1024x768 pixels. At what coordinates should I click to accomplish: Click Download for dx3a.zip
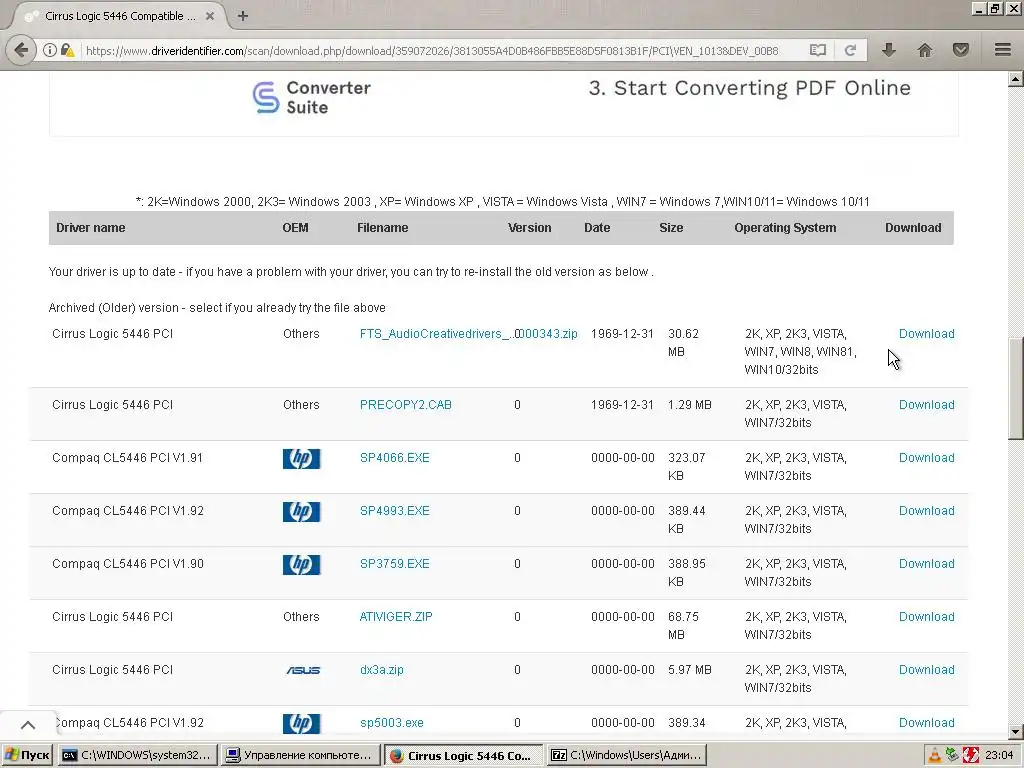[926, 670]
